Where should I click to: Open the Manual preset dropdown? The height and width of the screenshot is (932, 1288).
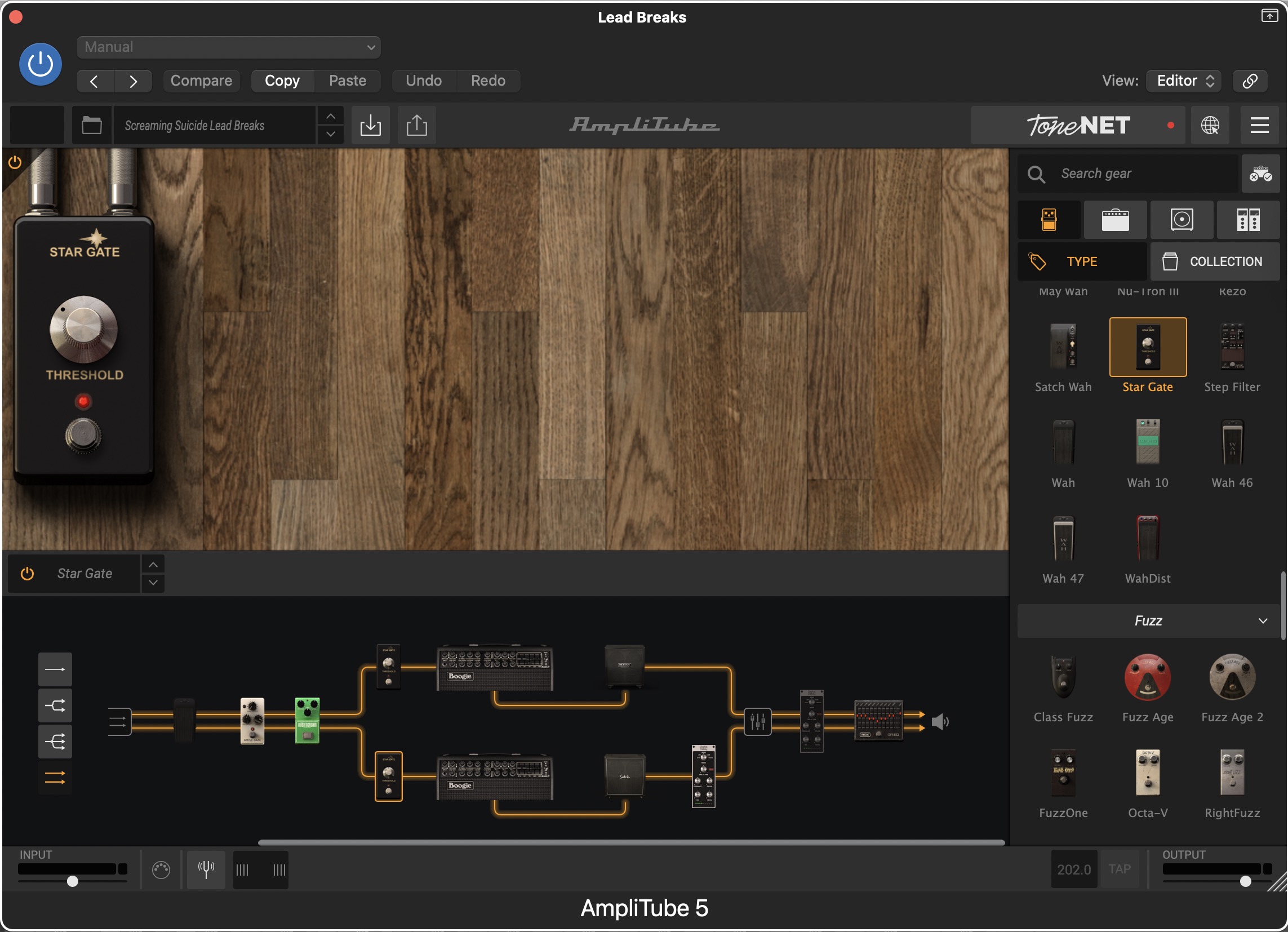(228, 47)
